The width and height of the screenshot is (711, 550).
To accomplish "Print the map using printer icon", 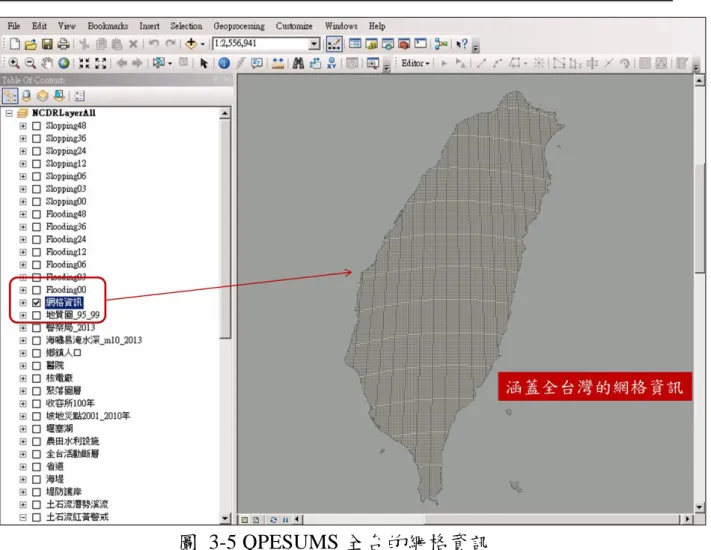I will tap(63, 44).
